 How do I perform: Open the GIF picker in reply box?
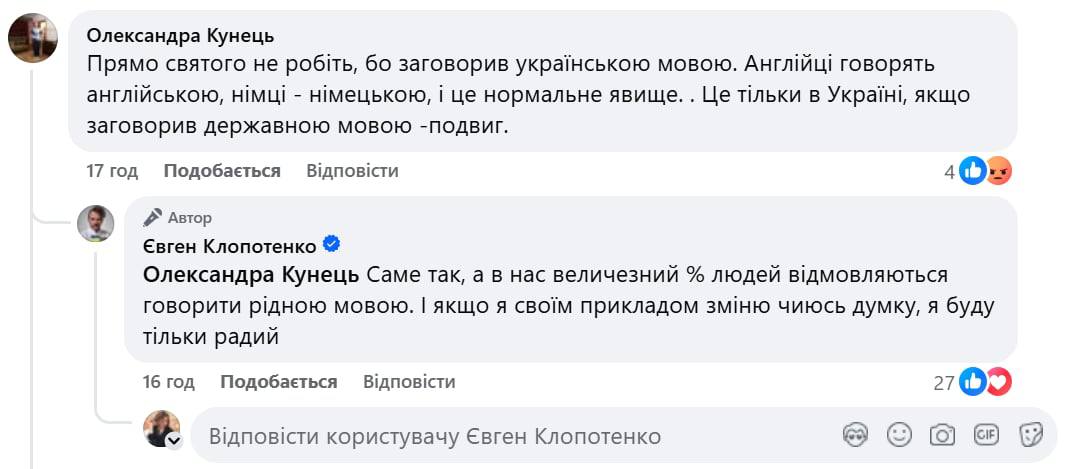tap(986, 435)
